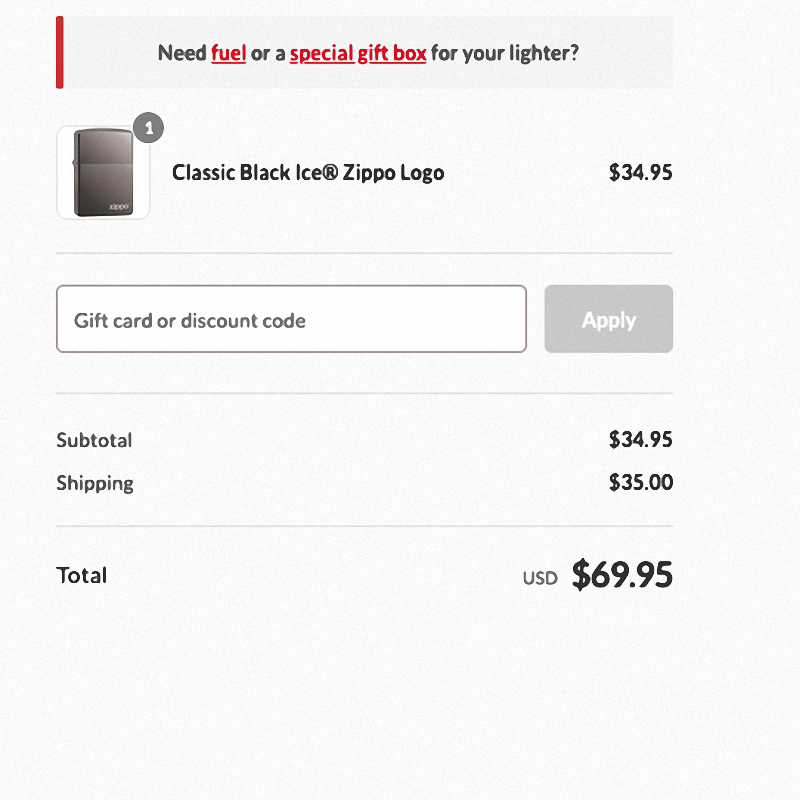Focus the gift card or discount code field
The image size is (800, 800).
pyautogui.click(x=291, y=319)
